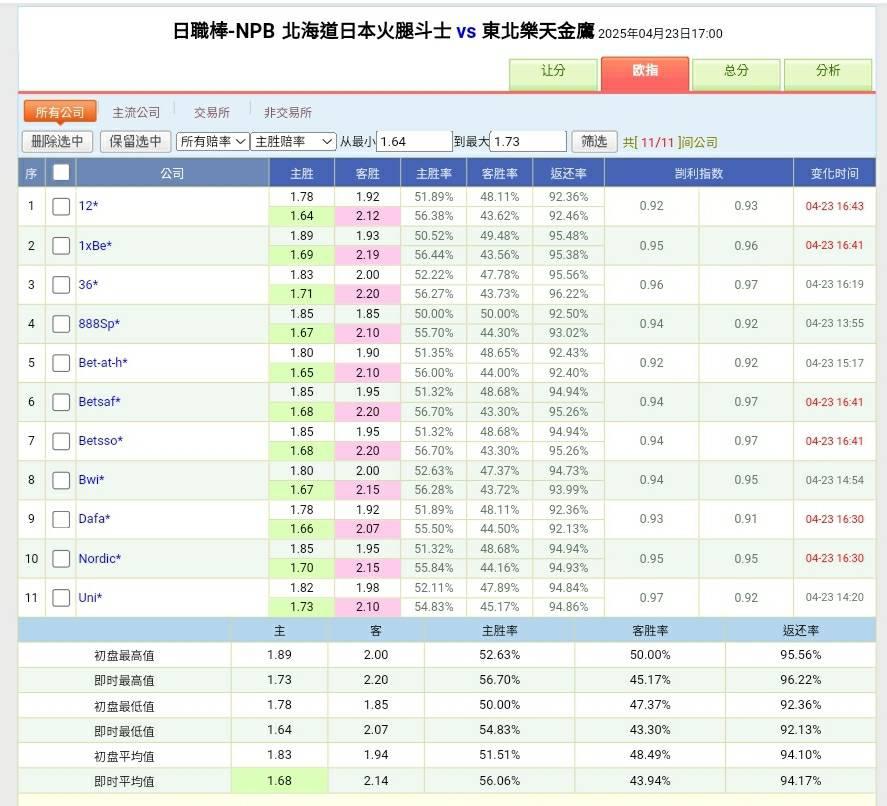Click the 客胜 column header
This screenshot has width=887, height=806.
coord(368,173)
